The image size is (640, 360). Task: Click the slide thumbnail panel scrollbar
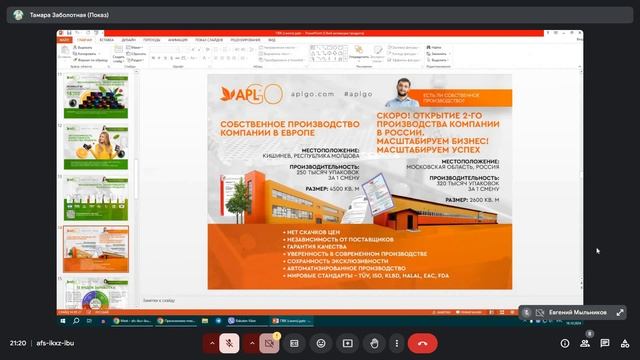(x=136, y=180)
